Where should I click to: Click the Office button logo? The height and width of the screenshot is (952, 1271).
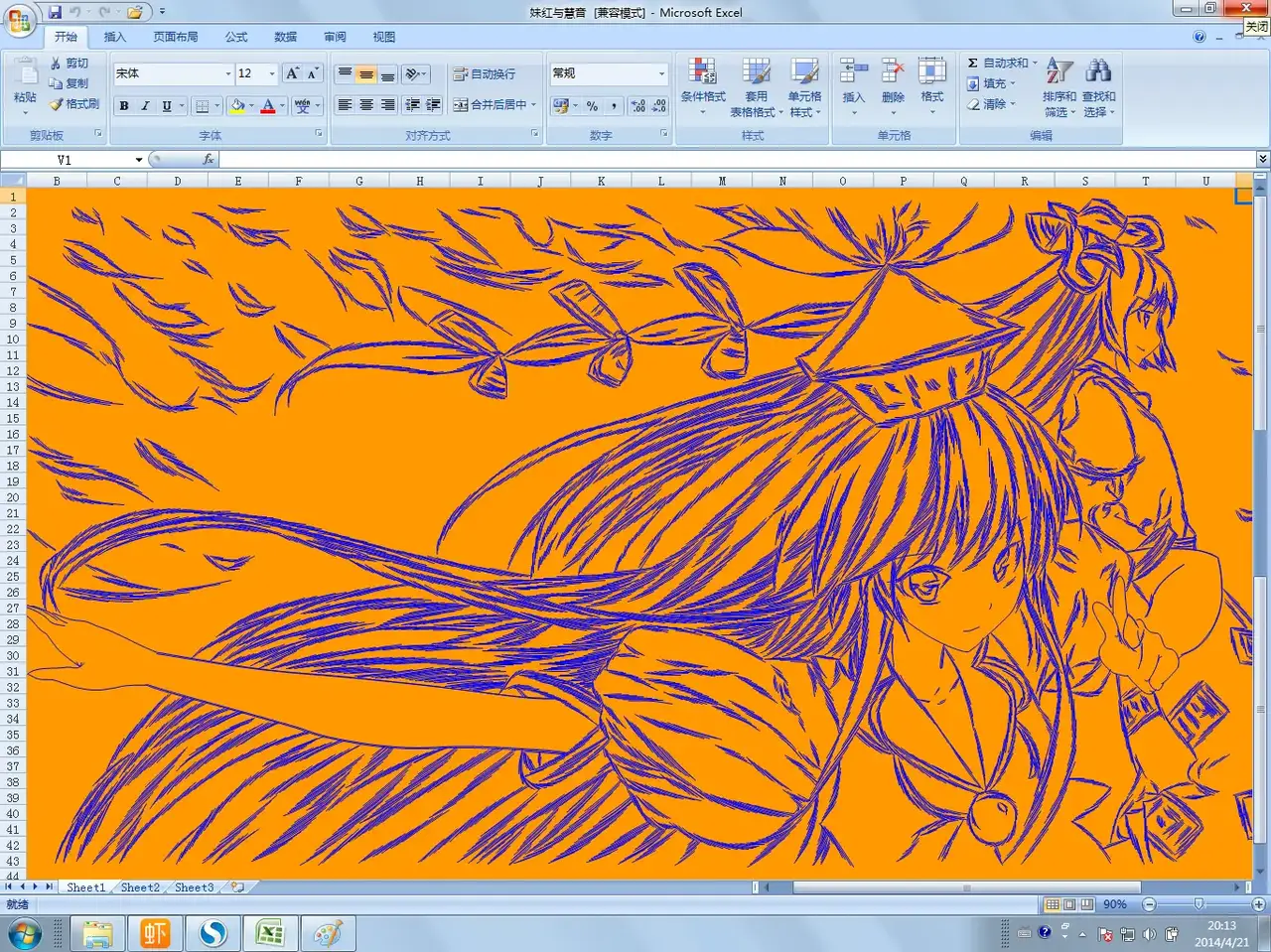point(19,19)
